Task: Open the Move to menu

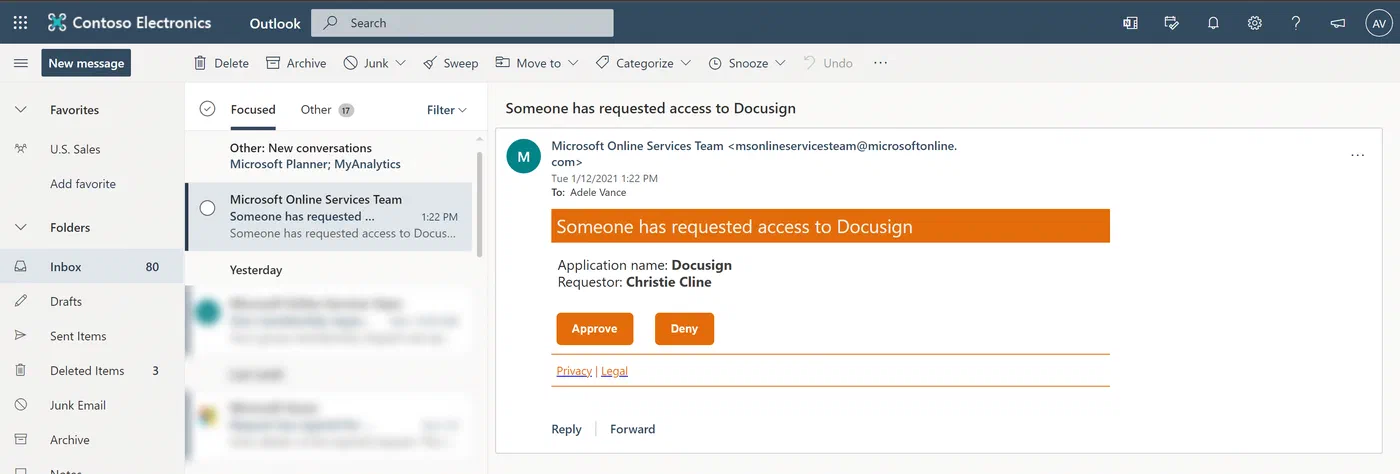Action: pos(537,63)
